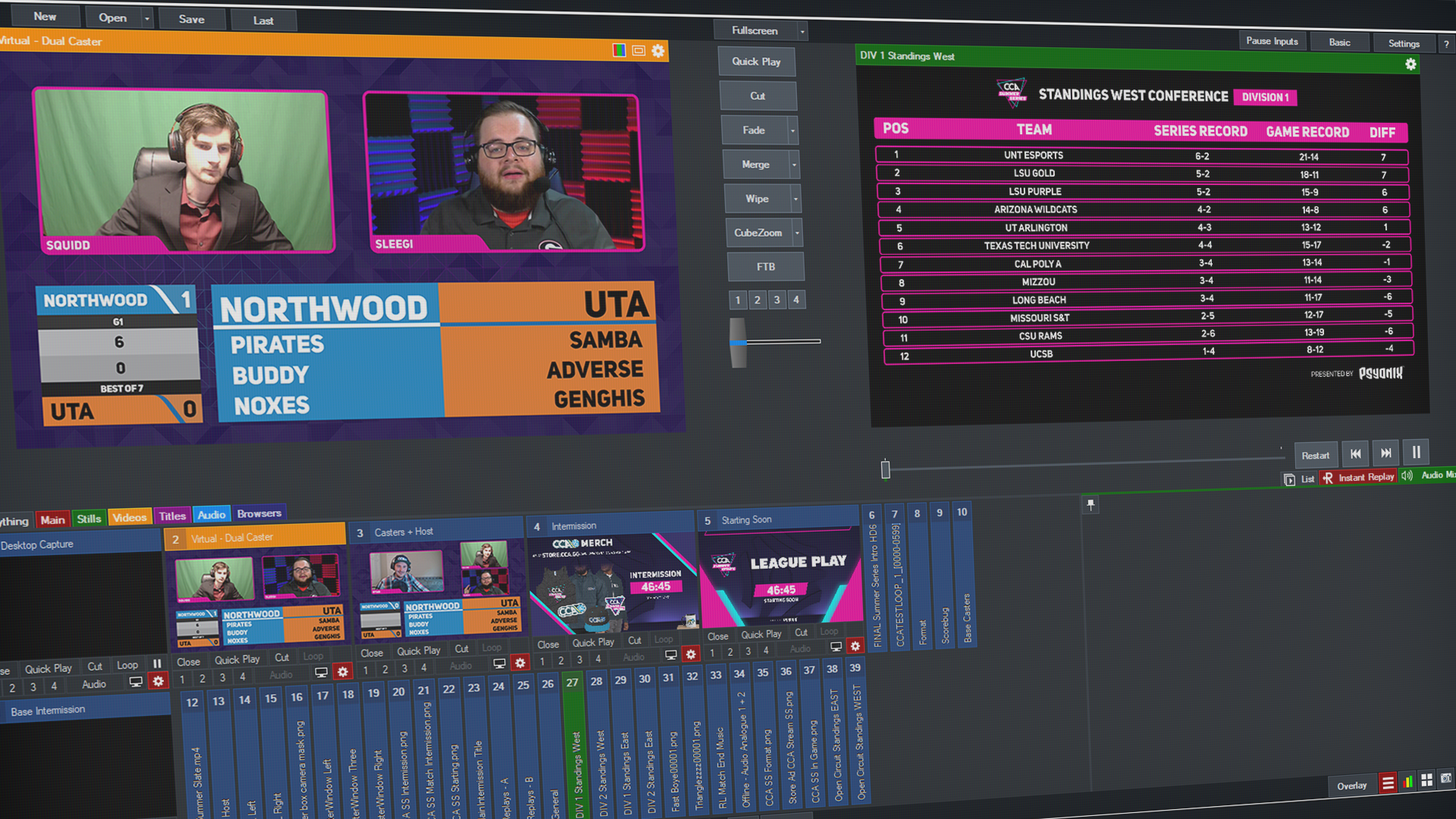Click the pin icon above the input list
Image resolution: width=1456 pixels, height=819 pixels.
pyautogui.click(x=1090, y=504)
